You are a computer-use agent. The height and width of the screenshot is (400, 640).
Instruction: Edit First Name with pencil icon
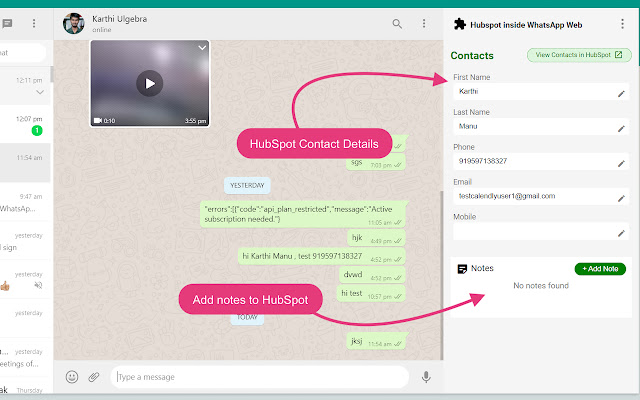click(x=621, y=94)
